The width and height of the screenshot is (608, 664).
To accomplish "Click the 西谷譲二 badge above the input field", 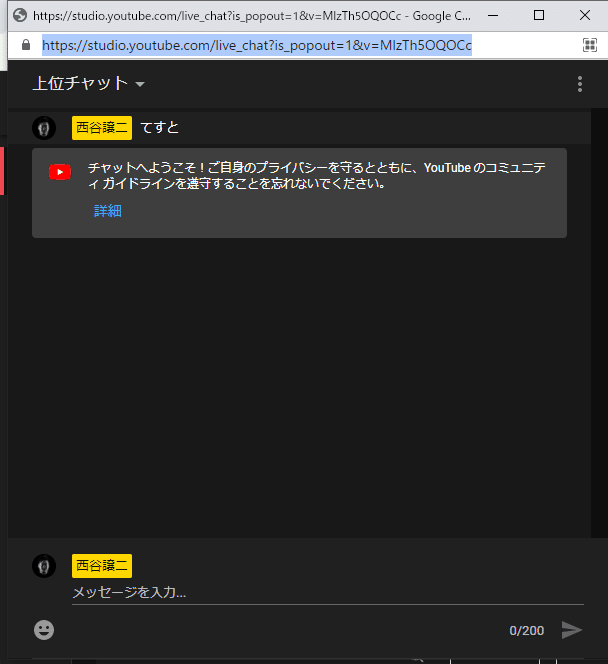I will [102, 566].
